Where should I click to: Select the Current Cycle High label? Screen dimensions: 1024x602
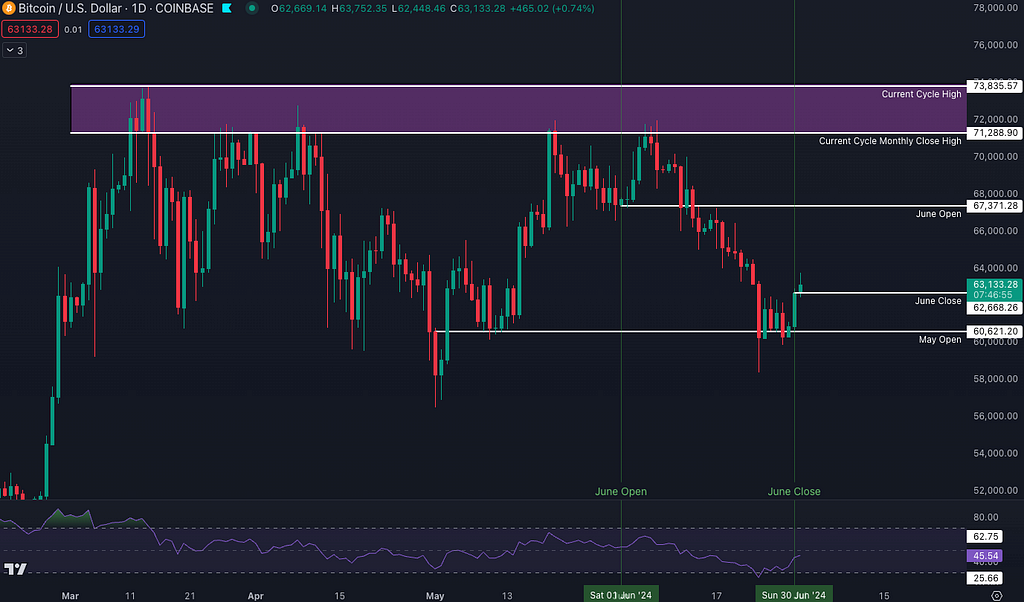pyautogui.click(x=921, y=94)
